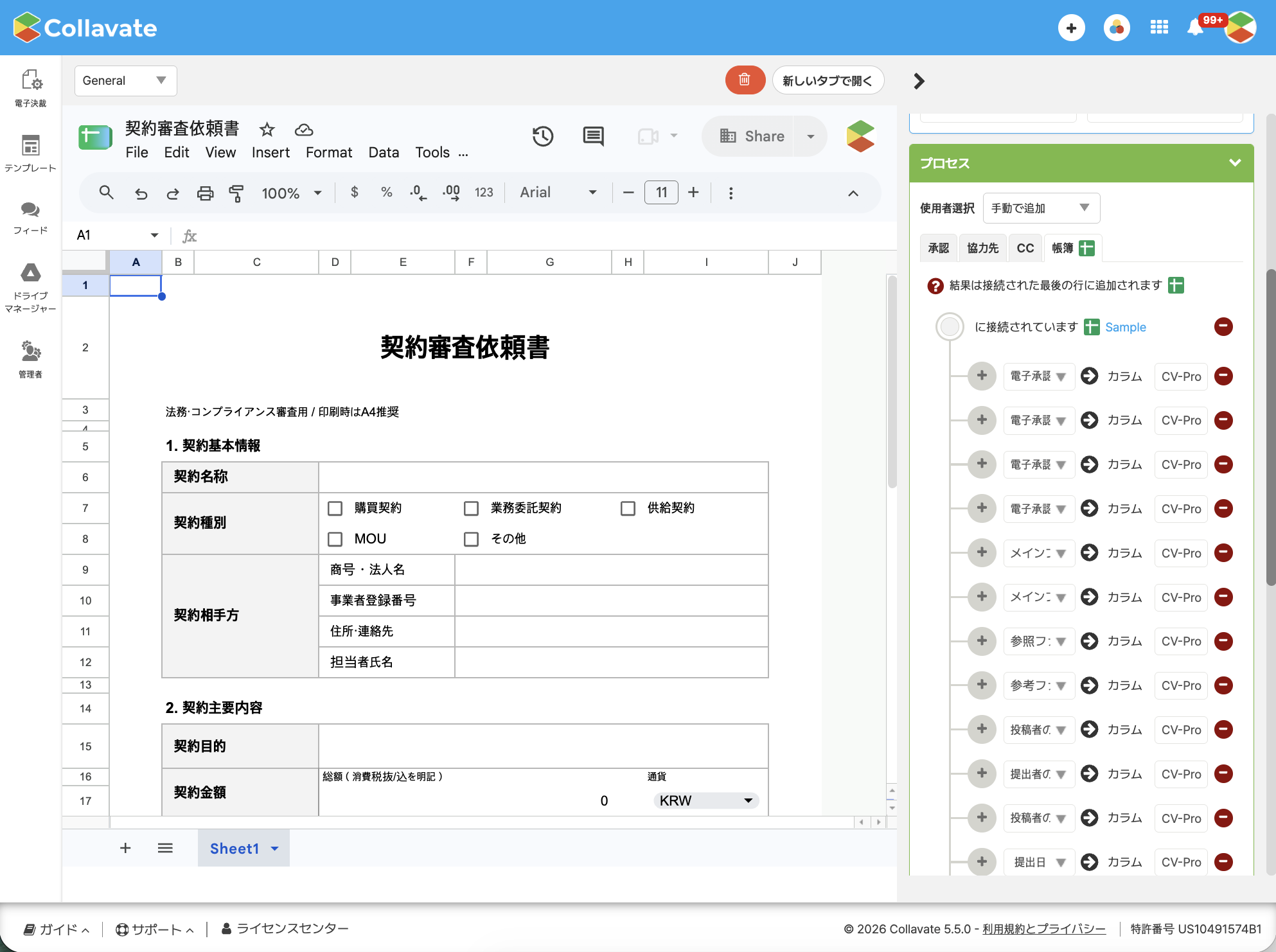This screenshot has height=952, width=1276.
Task: Open the 利用規約とプライバシー link
Action: pyautogui.click(x=1043, y=929)
